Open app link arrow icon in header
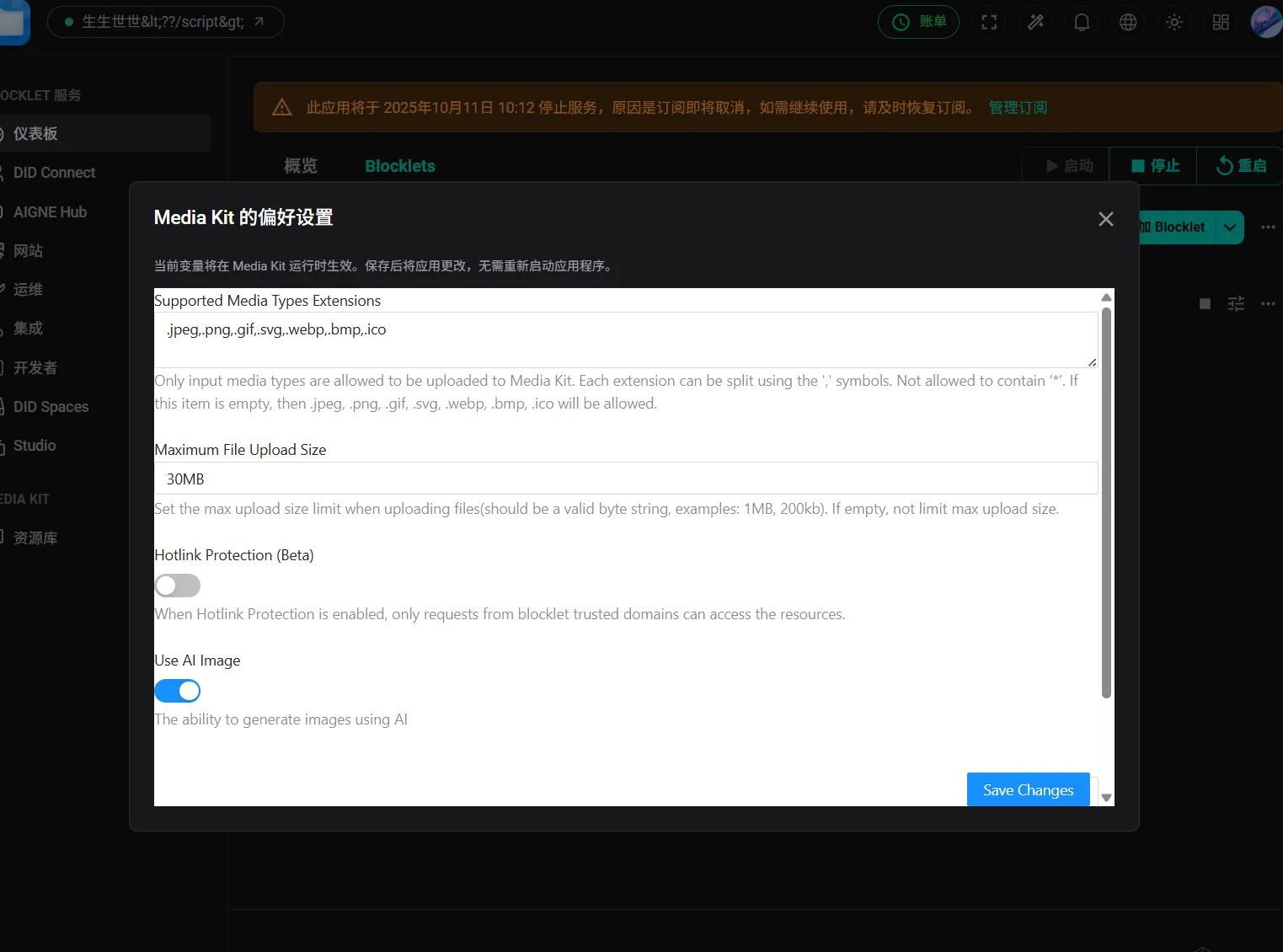 pos(259,22)
